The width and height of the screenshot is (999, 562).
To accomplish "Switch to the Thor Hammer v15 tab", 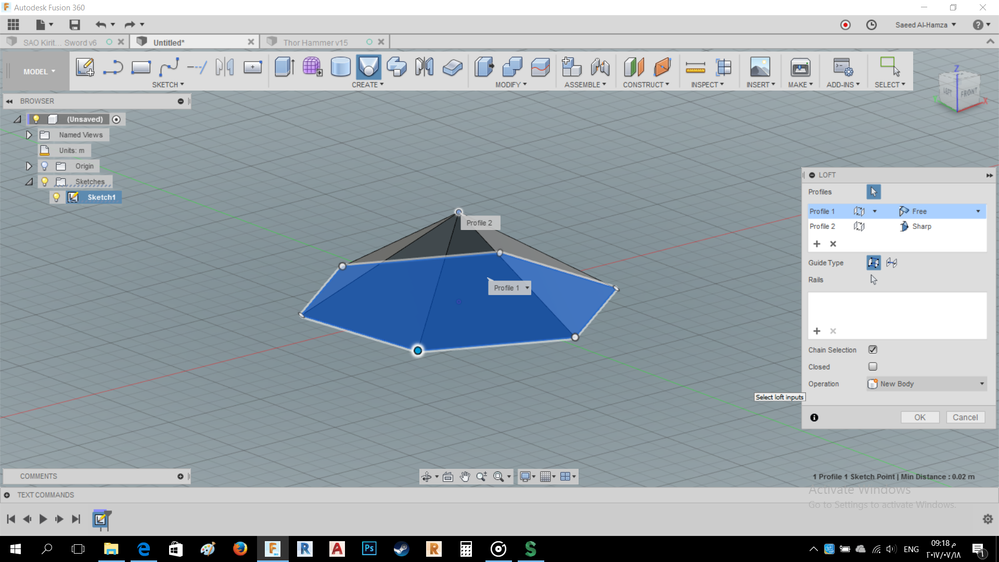I will click(x=315, y=42).
